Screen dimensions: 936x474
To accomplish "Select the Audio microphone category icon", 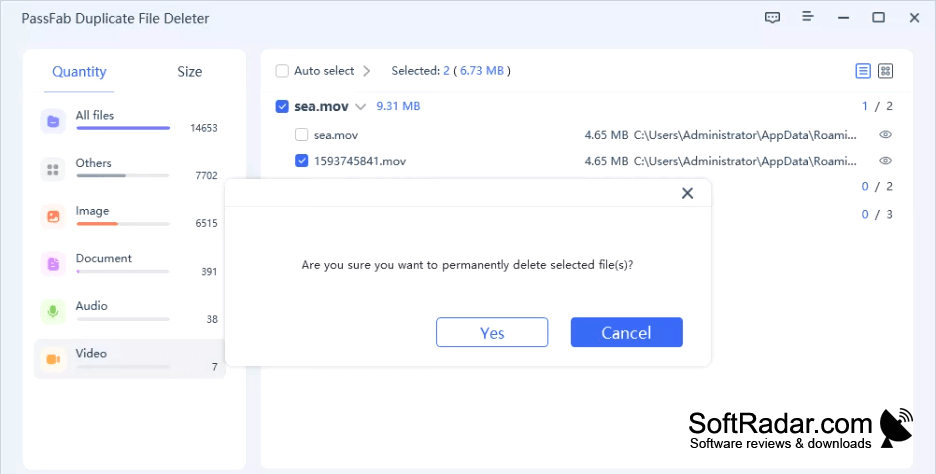I will click(x=53, y=312).
